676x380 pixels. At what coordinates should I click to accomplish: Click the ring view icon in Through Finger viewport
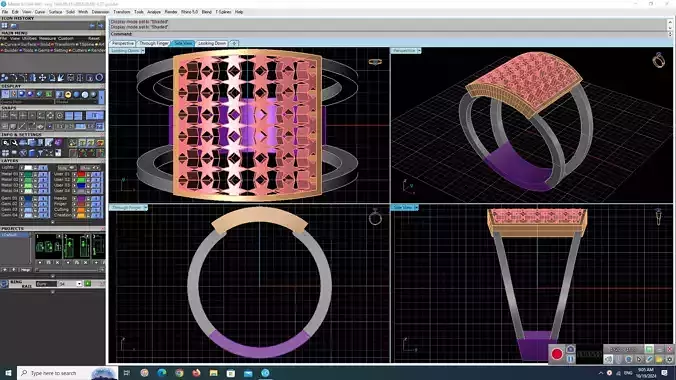[375, 217]
